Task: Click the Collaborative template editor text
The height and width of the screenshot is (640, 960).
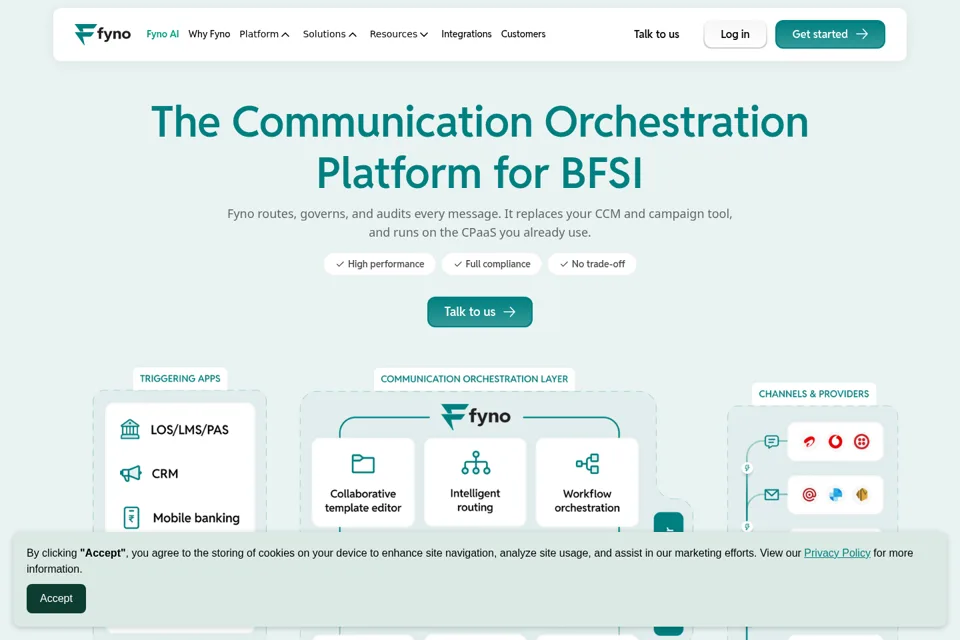Action: (x=363, y=501)
